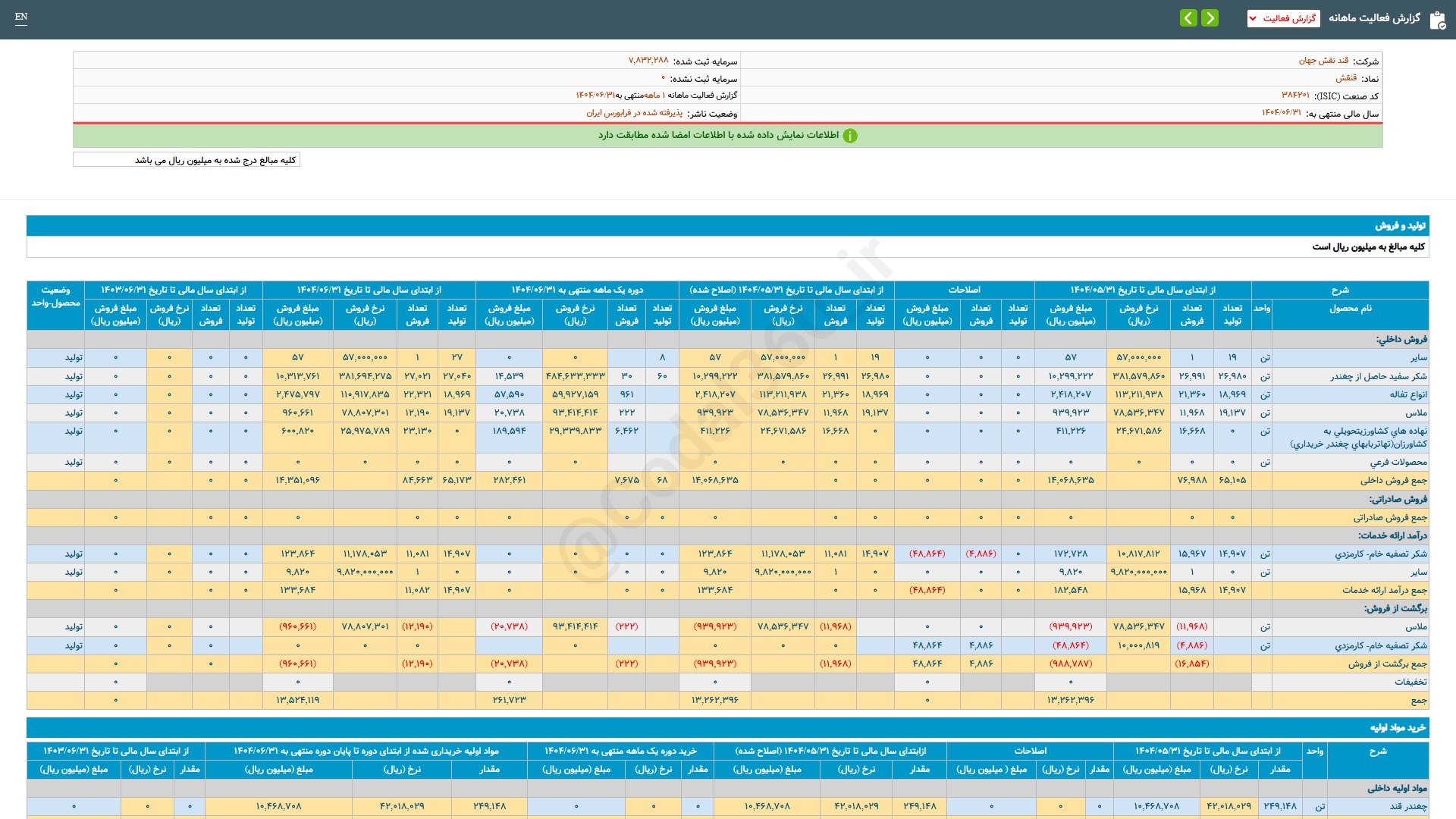
Task: Click the million rial amounts note box
Action: 187,160
